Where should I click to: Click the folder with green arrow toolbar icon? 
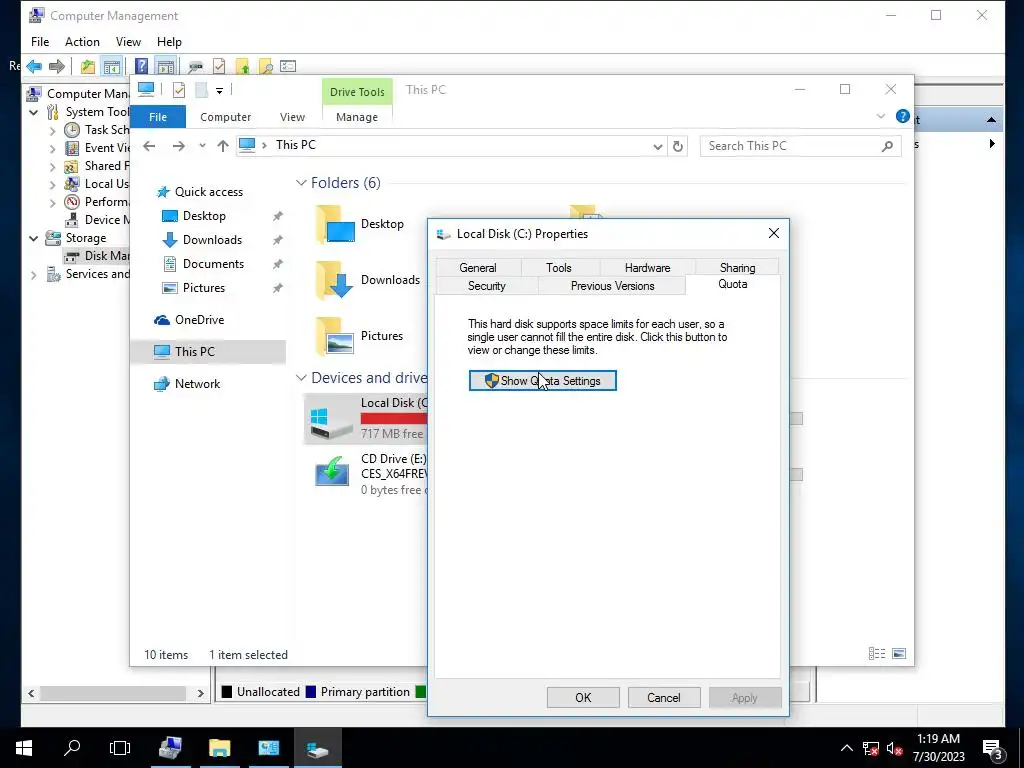coord(242,66)
